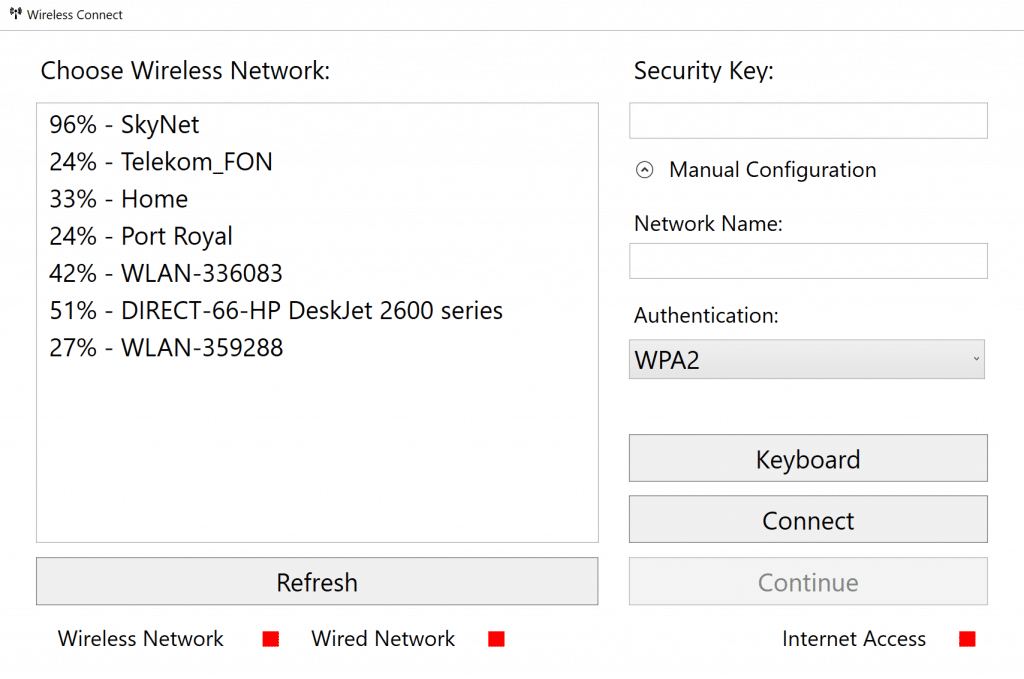
Task: Click the red Wireless Network status indicator
Action: tap(270, 639)
